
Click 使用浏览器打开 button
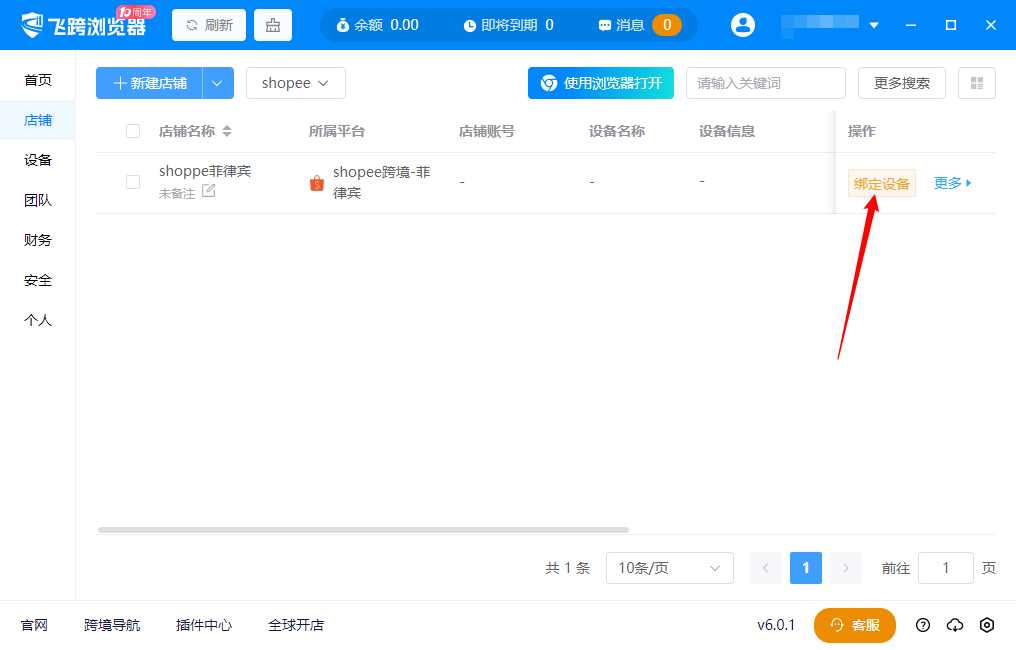[601, 83]
